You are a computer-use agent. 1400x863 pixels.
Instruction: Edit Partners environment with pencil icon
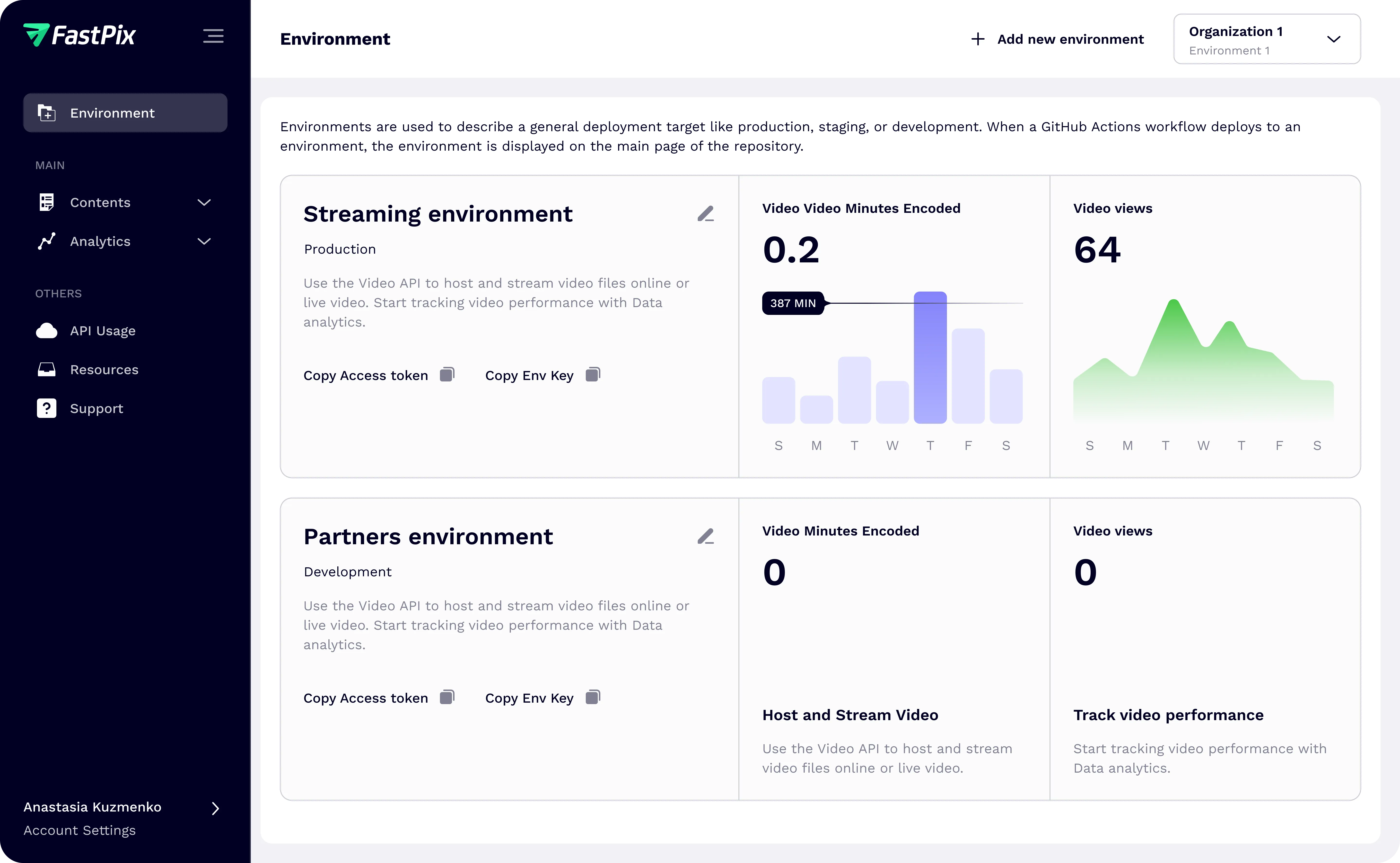pyautogui.click(x=706, y=536)
